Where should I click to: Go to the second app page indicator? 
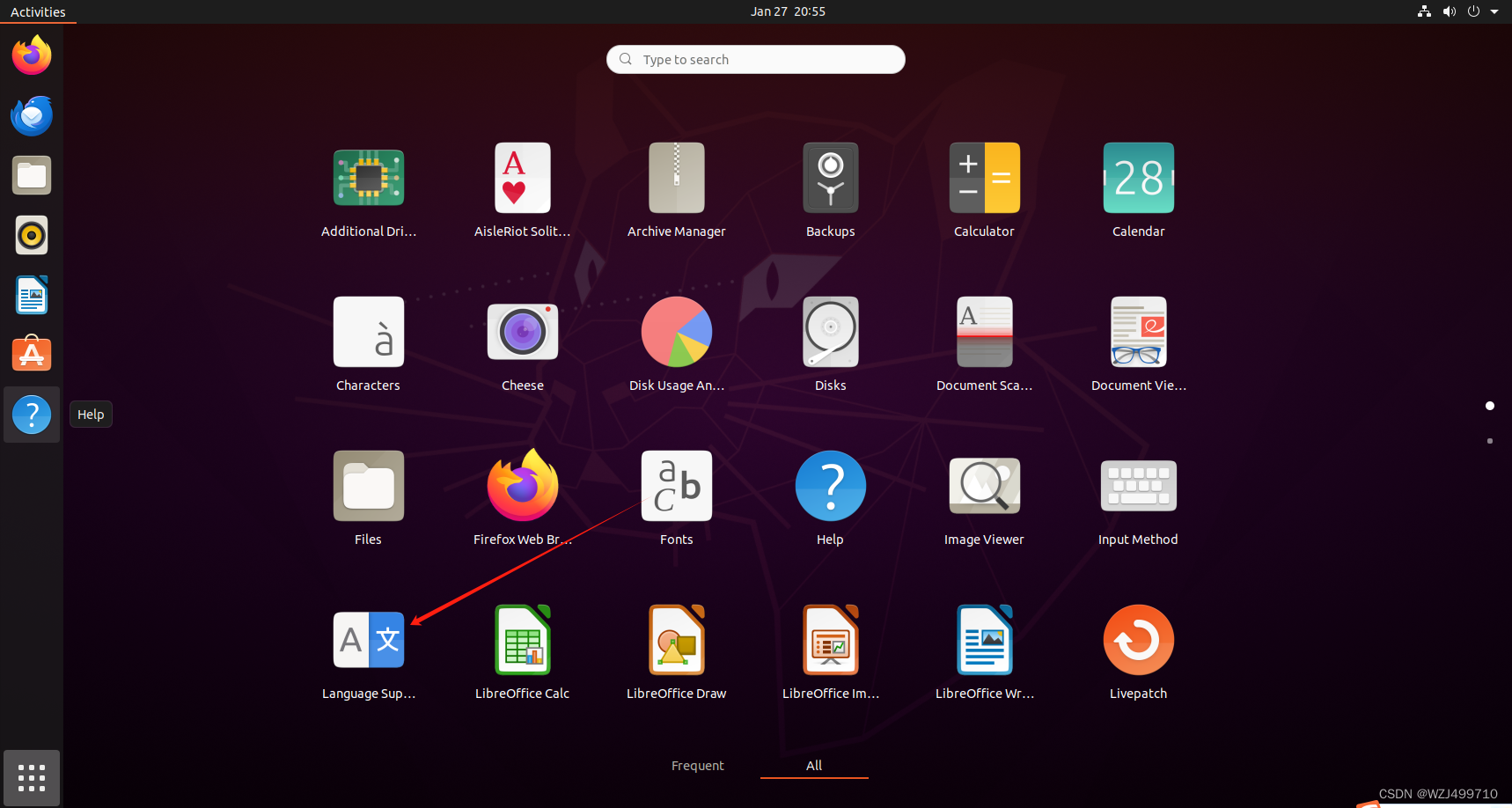pos(1490,441)
